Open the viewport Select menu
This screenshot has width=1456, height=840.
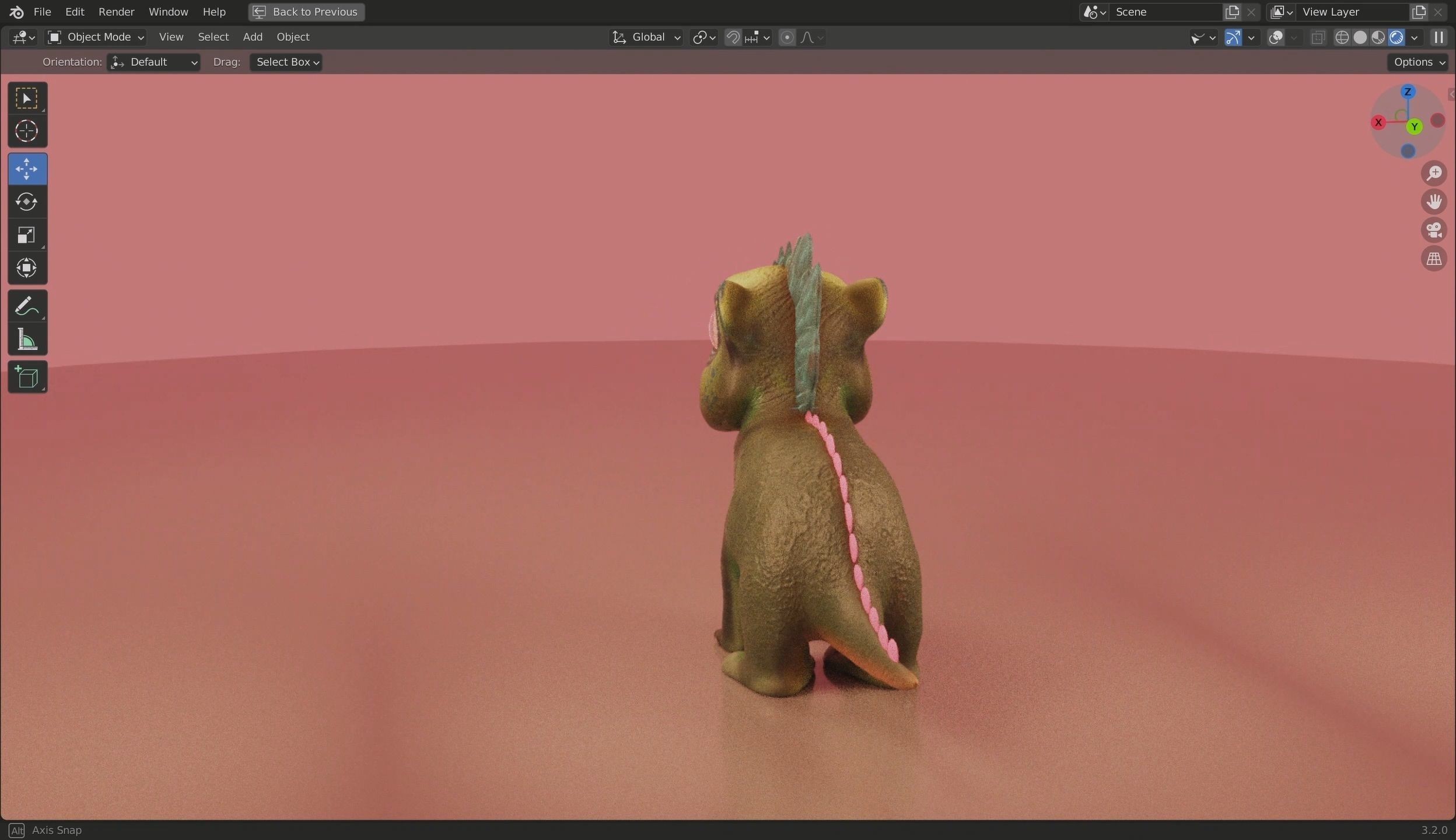pyautogui.click(x=213, y=37)
